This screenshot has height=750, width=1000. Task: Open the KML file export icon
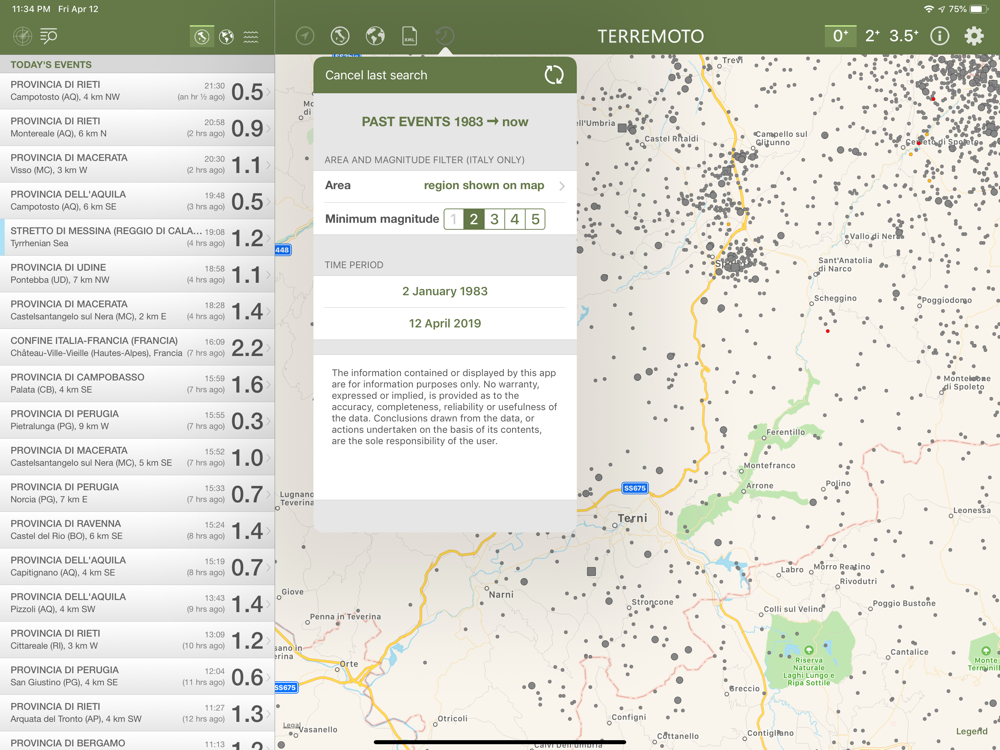click(x=409, y=36)
